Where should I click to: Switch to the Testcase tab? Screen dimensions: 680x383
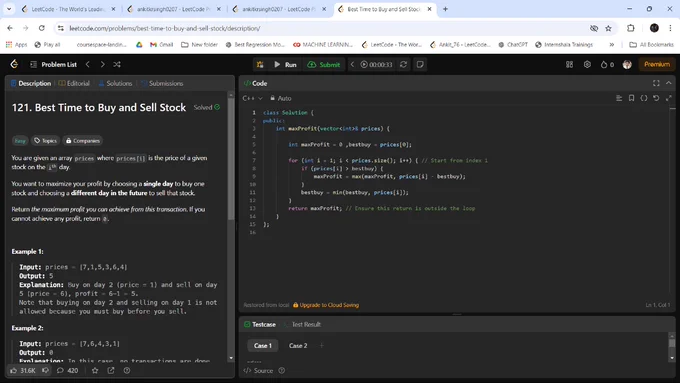(260, 324)
